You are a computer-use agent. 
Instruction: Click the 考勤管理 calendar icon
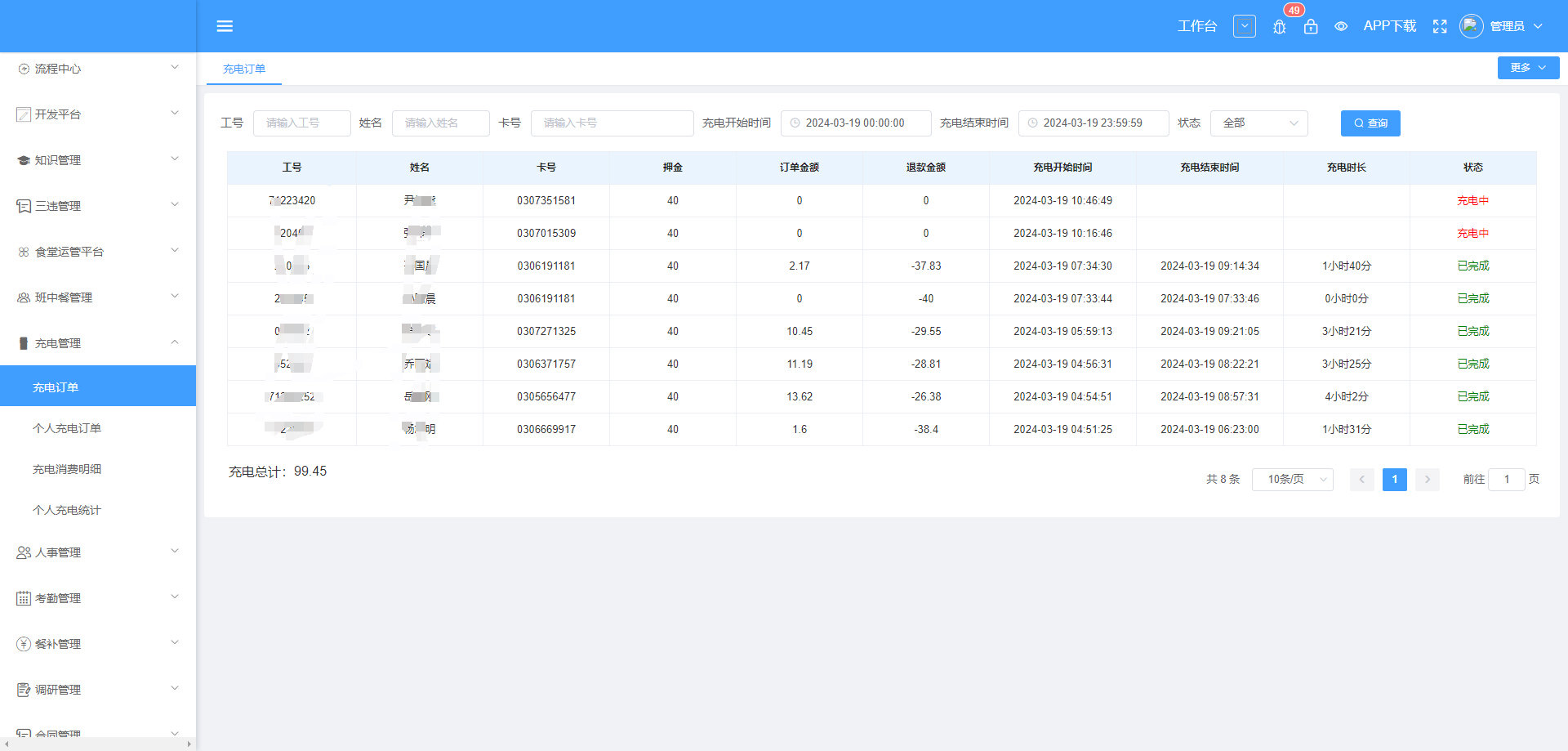(24, 598)
